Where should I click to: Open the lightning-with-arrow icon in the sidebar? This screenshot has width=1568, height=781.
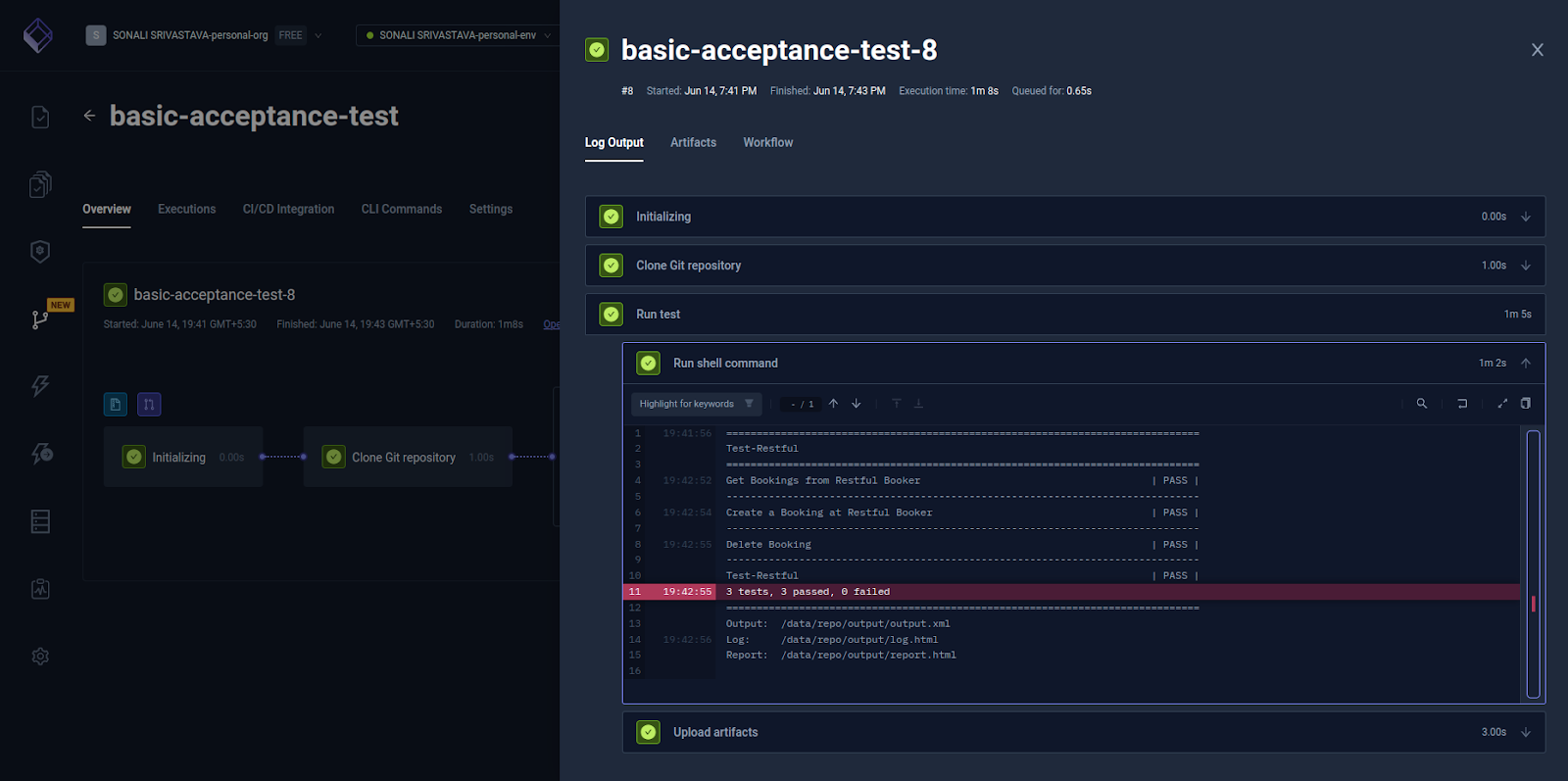41,453
